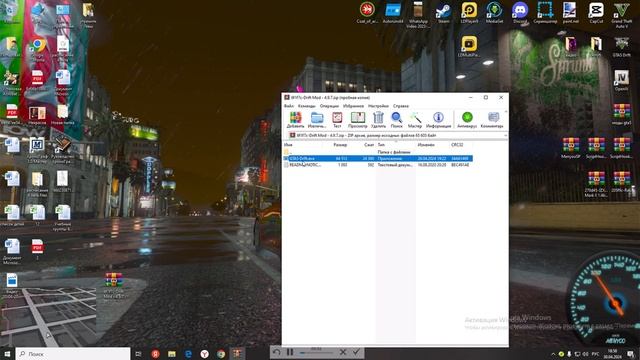Click the recorder undo arrow button
The image size is (640, 360).
[x=276, y=352]
